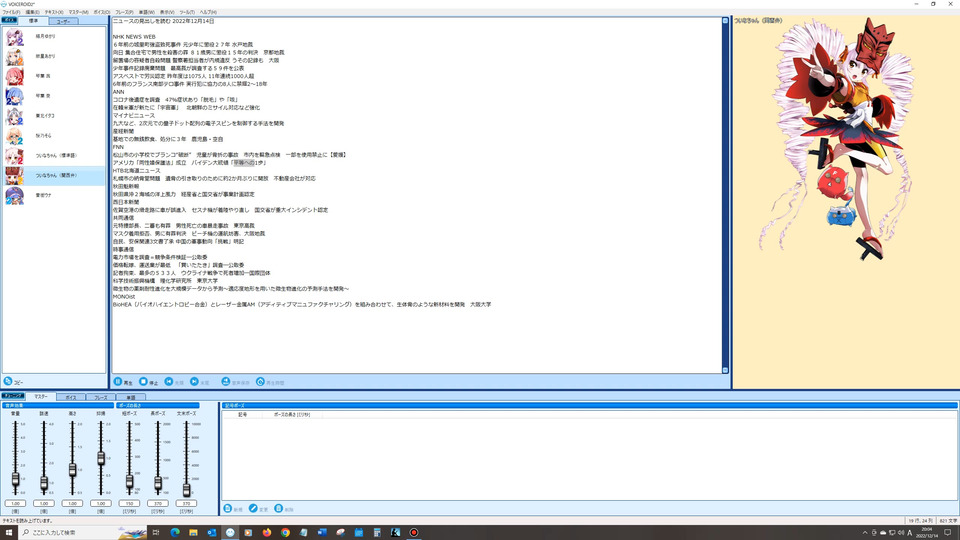Image resolution: width=960 pixels, height=540 pixels.
Task: Open Outlook from the taskbar
Action: click(x=211, y=532)
